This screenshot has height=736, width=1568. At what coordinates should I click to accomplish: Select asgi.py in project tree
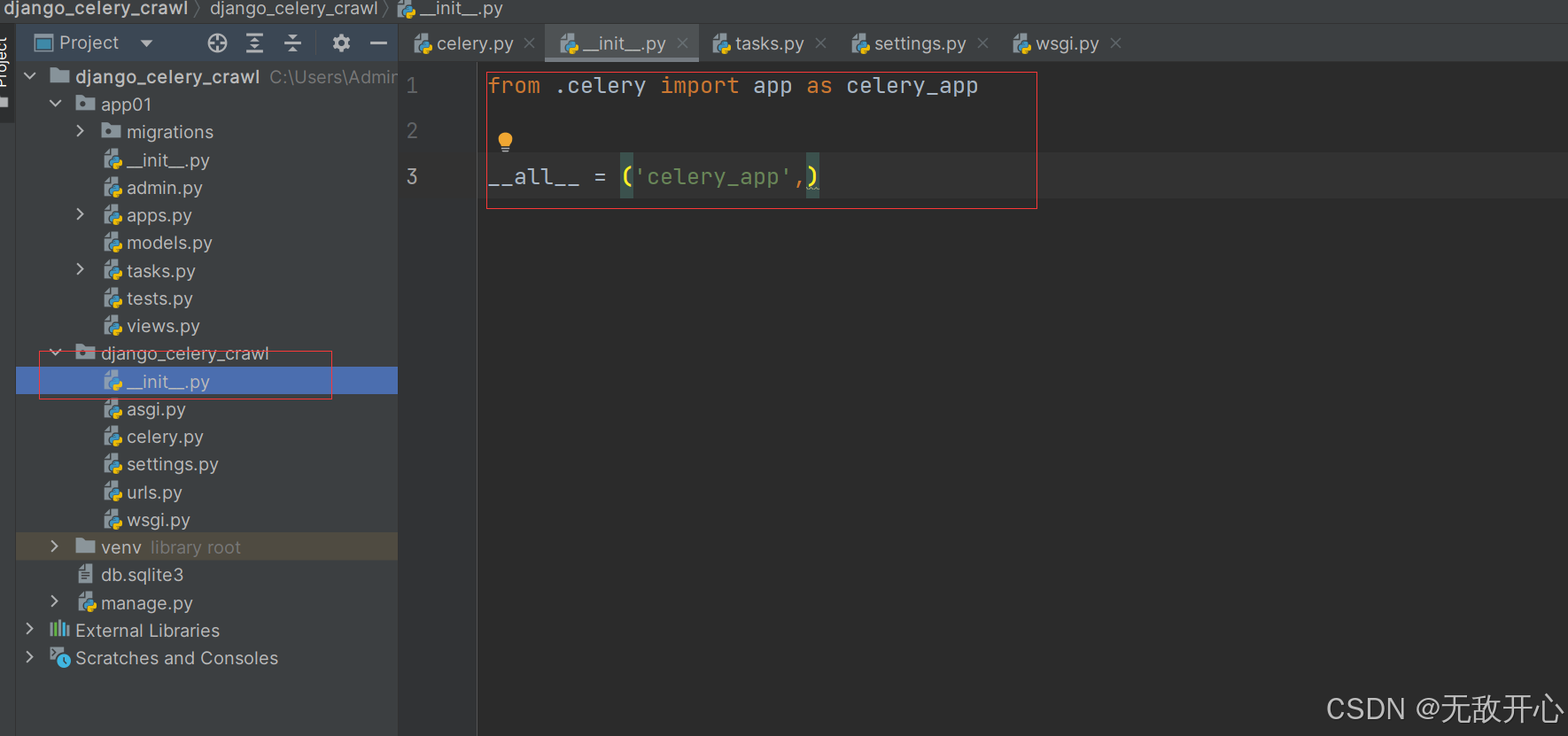tap(156, 409)
